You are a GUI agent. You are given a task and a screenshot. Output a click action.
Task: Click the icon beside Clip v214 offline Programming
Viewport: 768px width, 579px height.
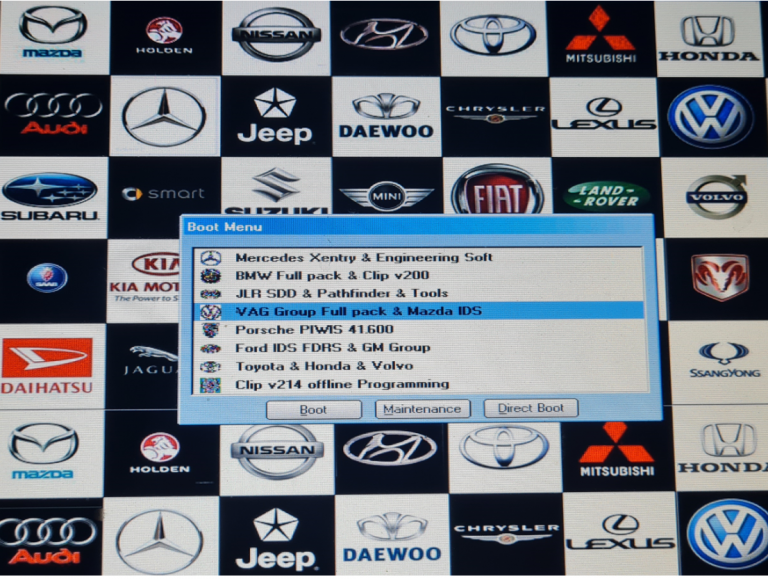pyautogui.click(x=211, y=385)
